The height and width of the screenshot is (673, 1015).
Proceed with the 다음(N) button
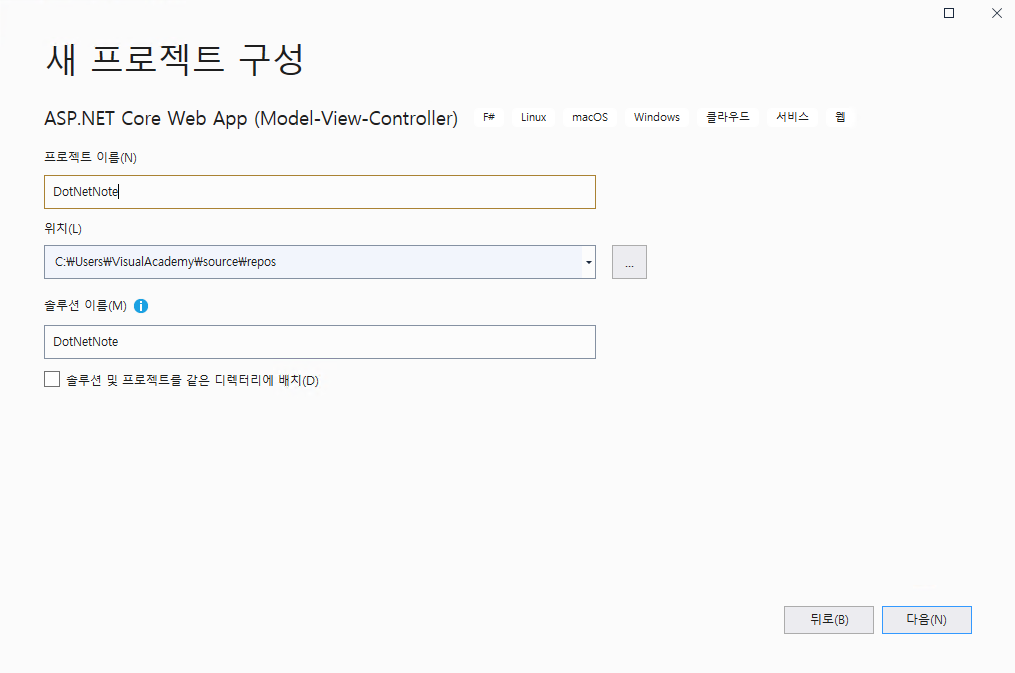point(926,620)
